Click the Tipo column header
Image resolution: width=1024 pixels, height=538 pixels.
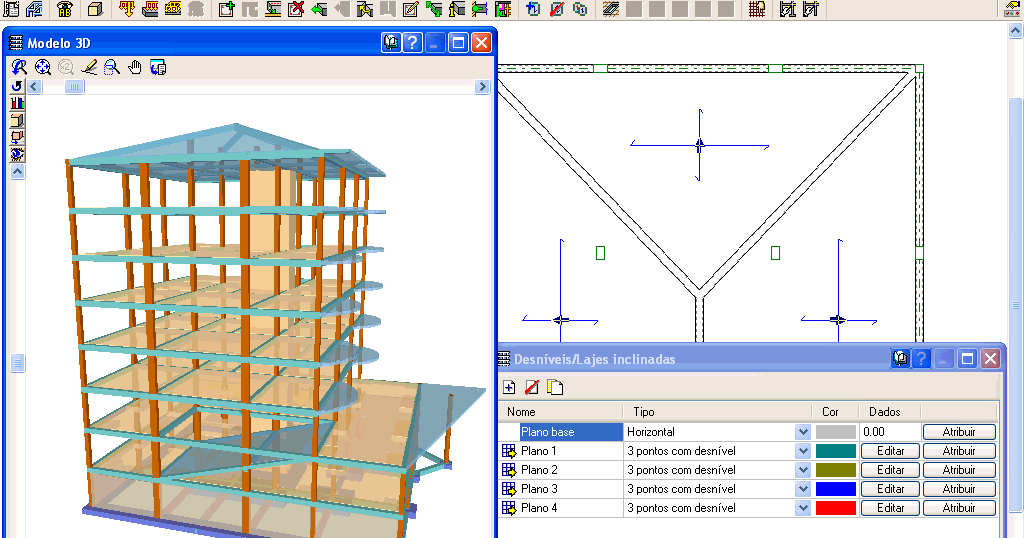[x=718, y=412]
